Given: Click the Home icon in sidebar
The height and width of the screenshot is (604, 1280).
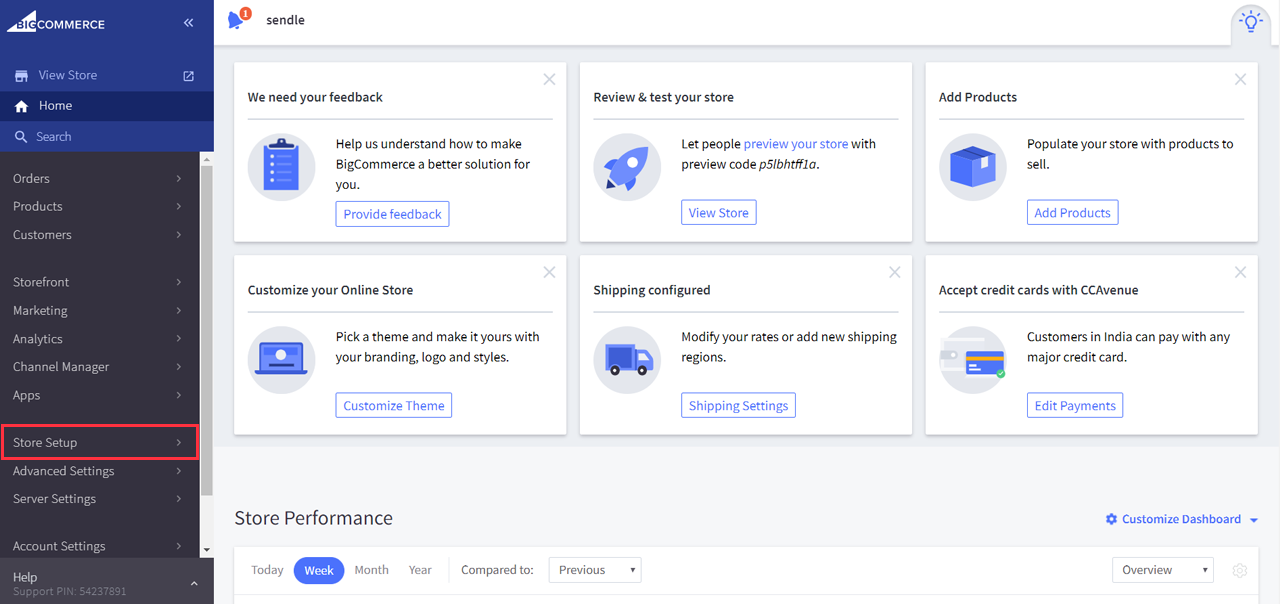Looking at the screenshot, I should coord(21,106).
